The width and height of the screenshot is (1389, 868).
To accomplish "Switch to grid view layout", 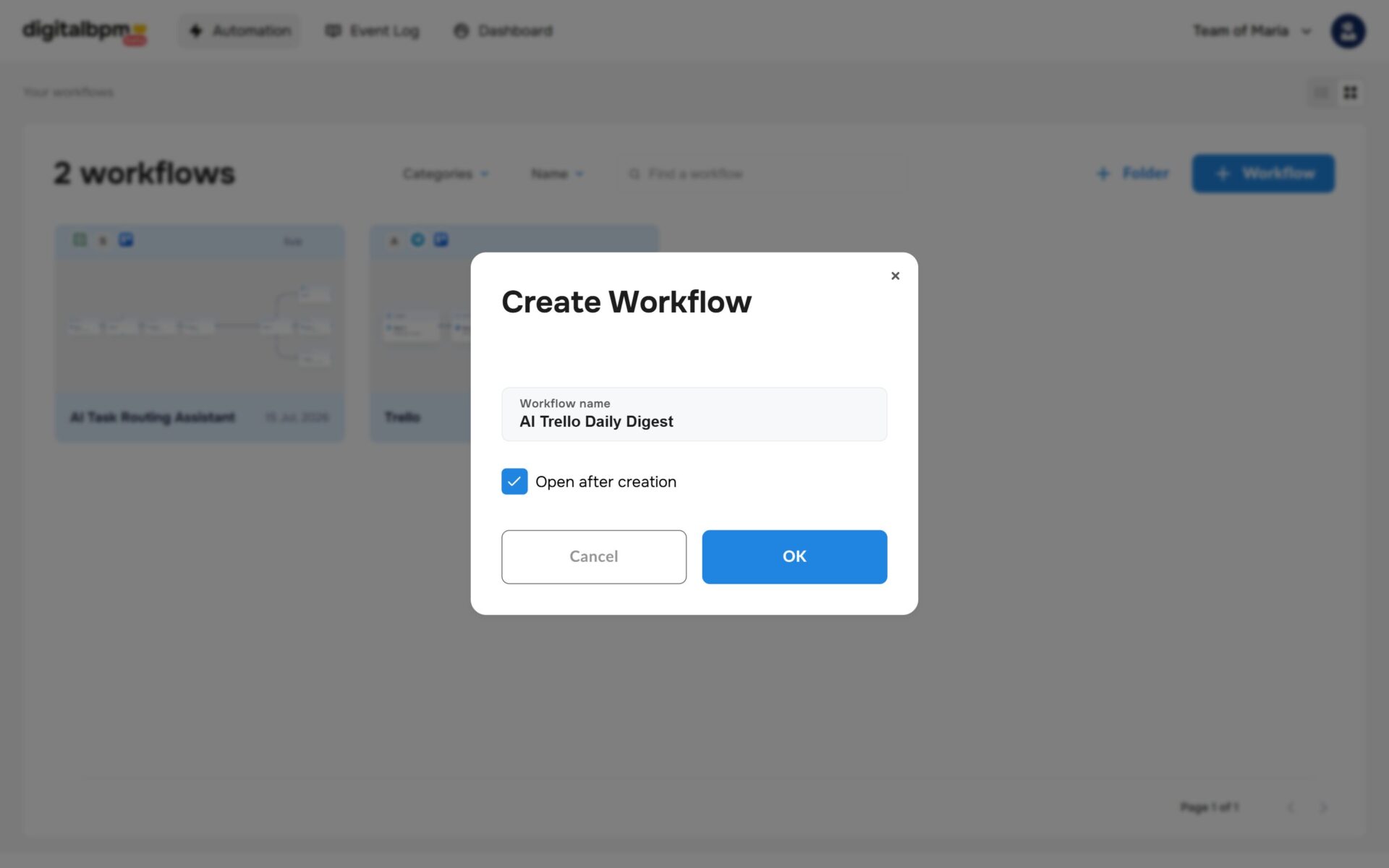I will pos(1350,93).
